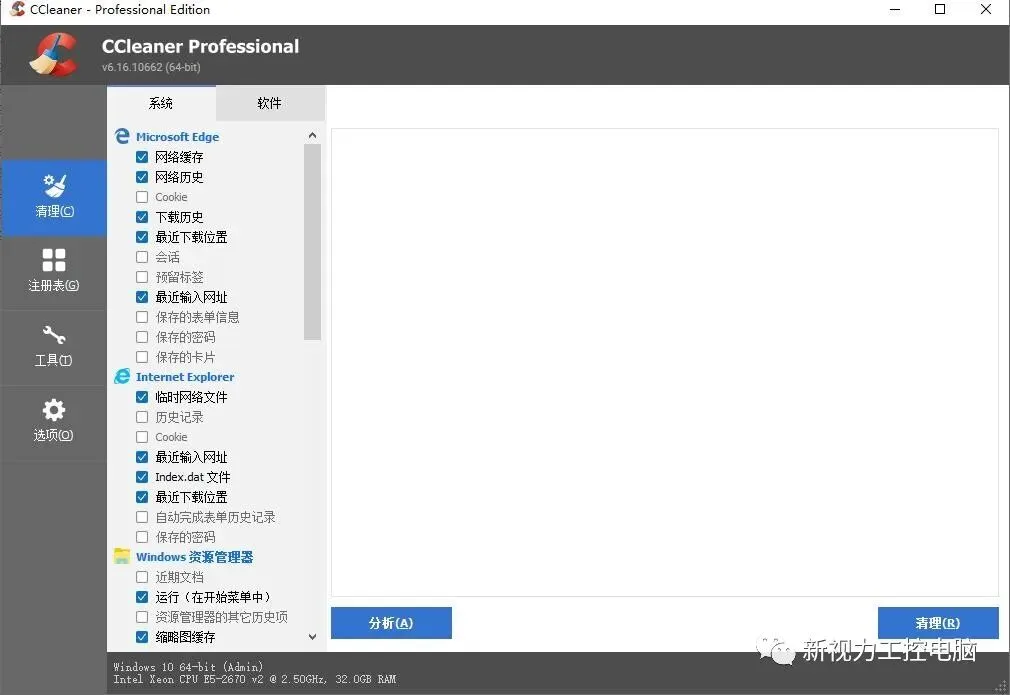The image size is (1010, 695).
Task: Enable the Edge Cookie checkbox
Action: coord(142,197)
